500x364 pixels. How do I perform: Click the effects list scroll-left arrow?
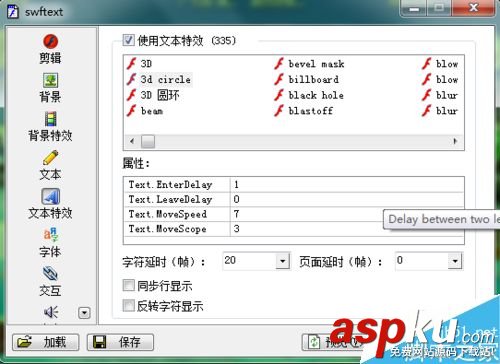pyautogui.click(x=132, y=141)
